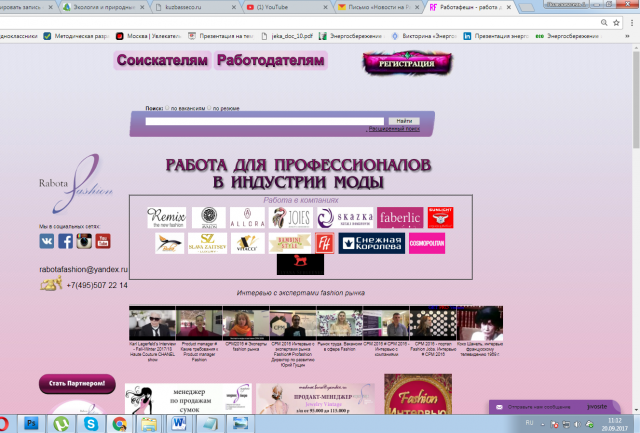Click the Skazka company logo
The width and height of the screenshot is (640, 433).
pos(345,218)
